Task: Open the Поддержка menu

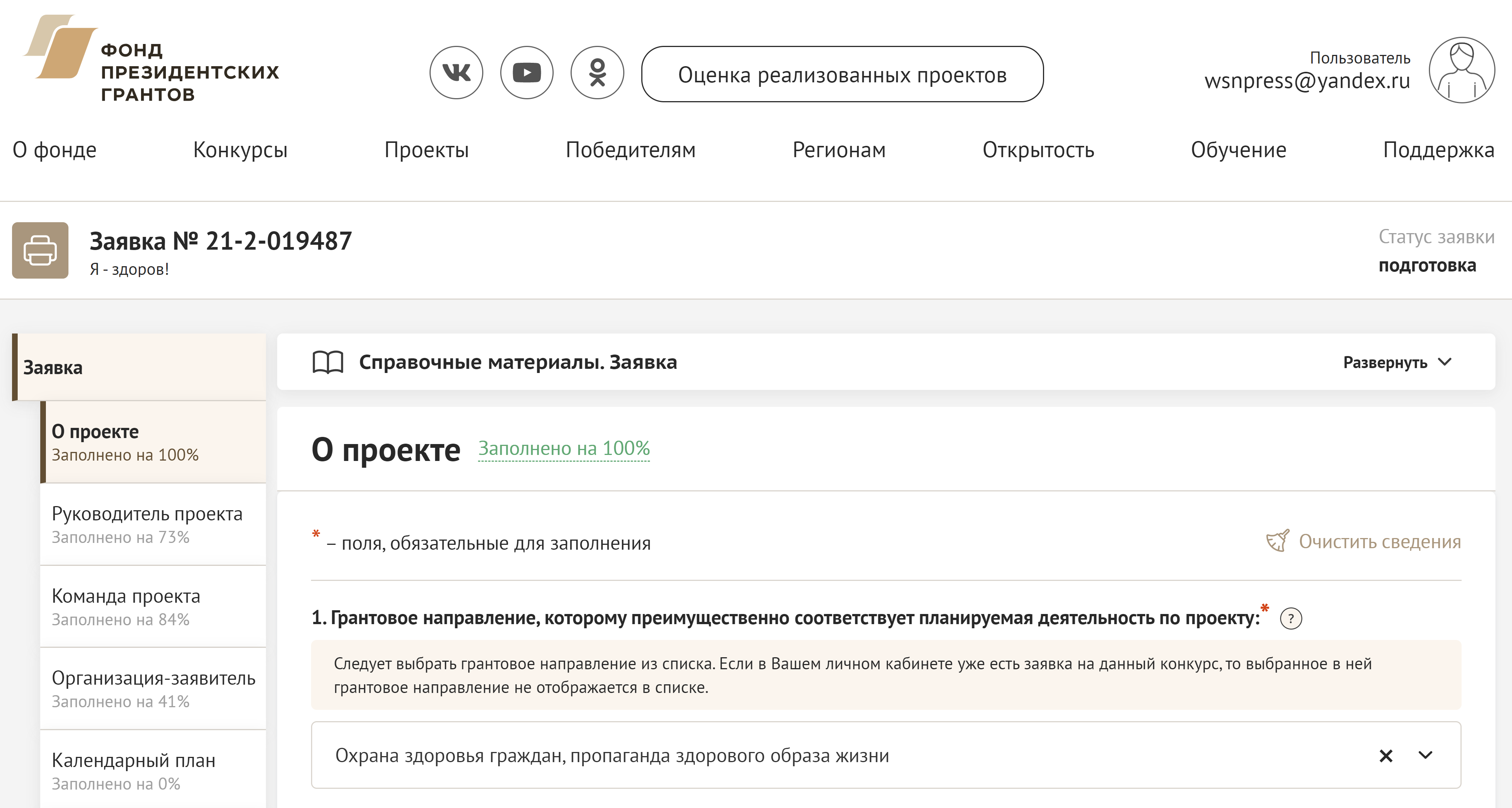Action: pyautogui.click(x=1439, y=150)
